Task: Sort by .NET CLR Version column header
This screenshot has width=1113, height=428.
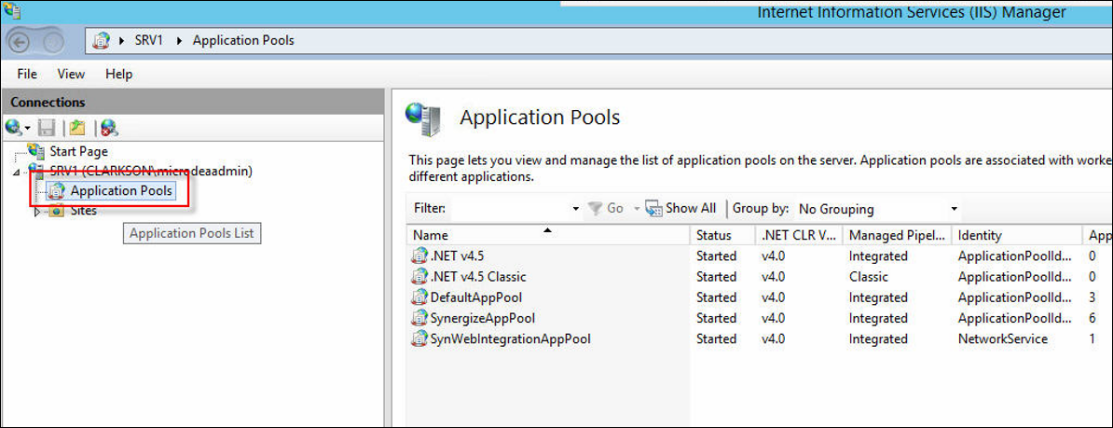Action: 799,235
